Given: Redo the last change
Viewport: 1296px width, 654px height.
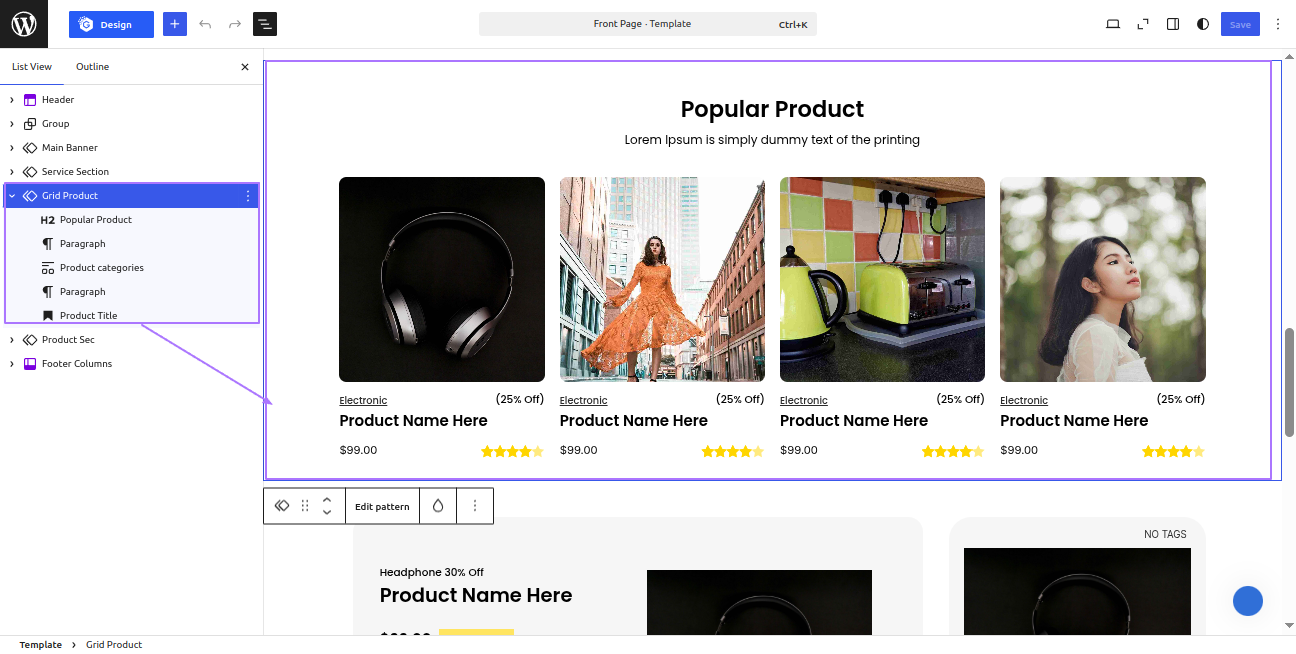Looking at the screenshot, I should pyautogui.click(x=235, y=24).
